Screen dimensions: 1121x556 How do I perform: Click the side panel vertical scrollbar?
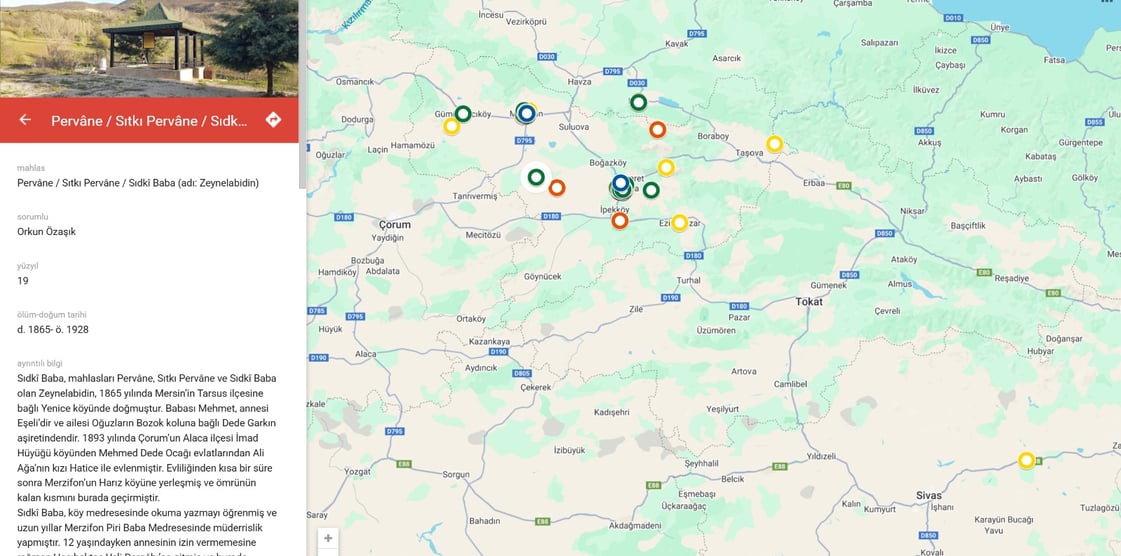click(302, 93)
